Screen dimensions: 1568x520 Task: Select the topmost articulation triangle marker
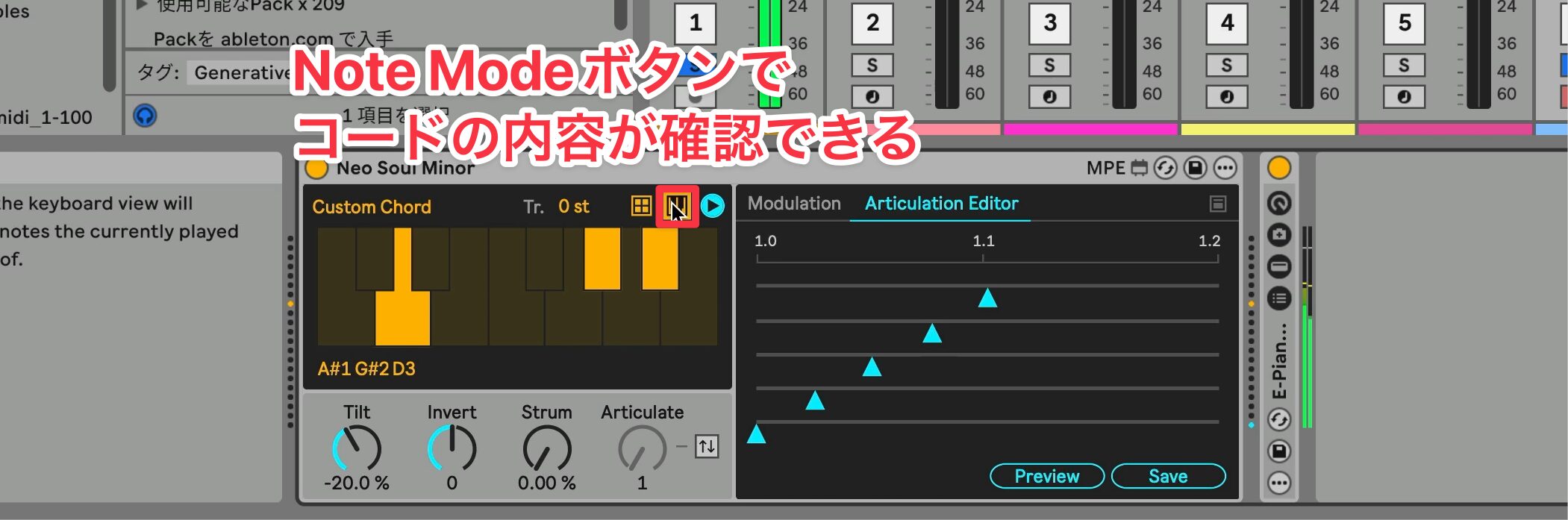987,298
